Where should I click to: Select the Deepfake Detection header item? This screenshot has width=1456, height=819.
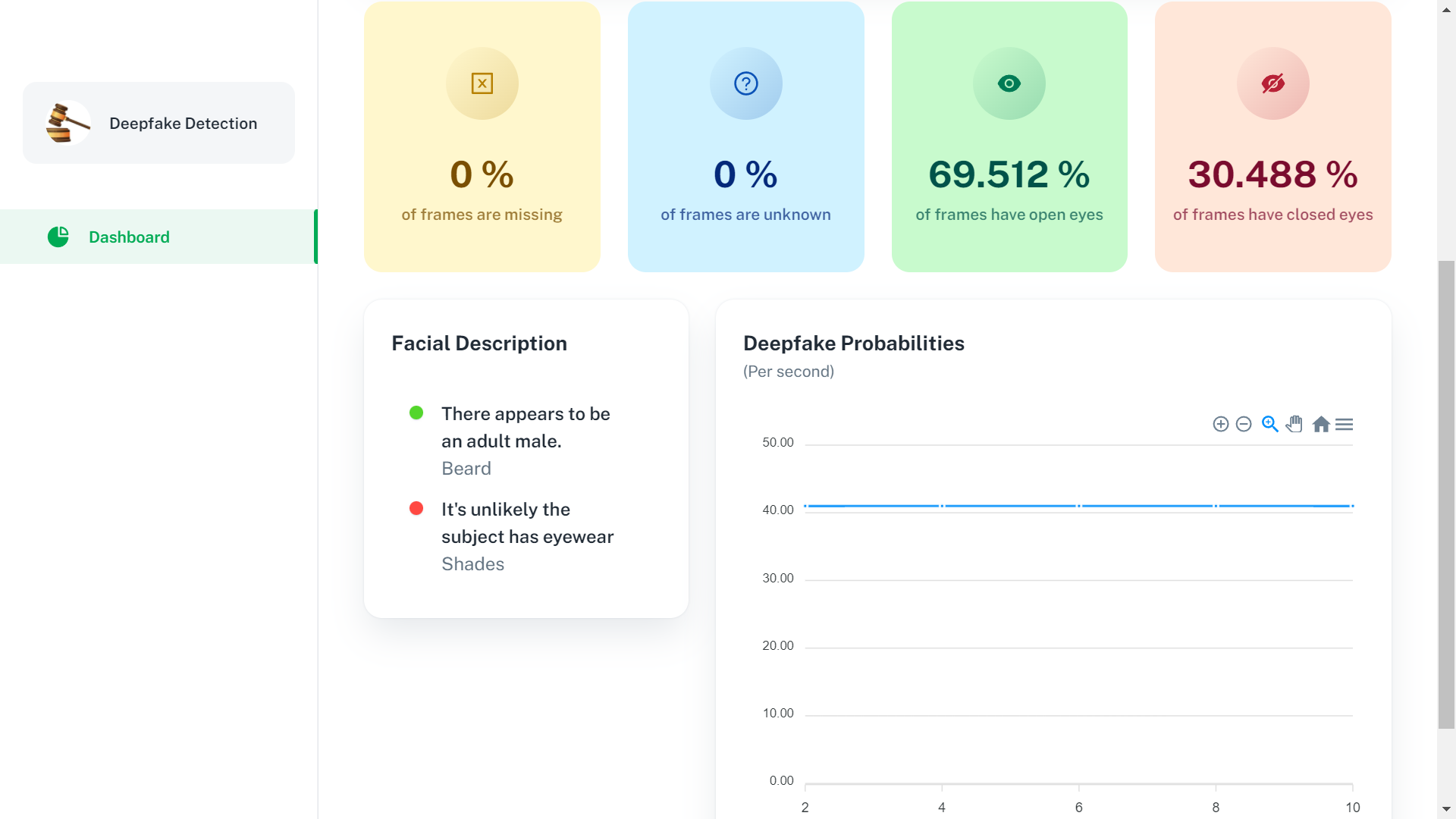(183, 123)
